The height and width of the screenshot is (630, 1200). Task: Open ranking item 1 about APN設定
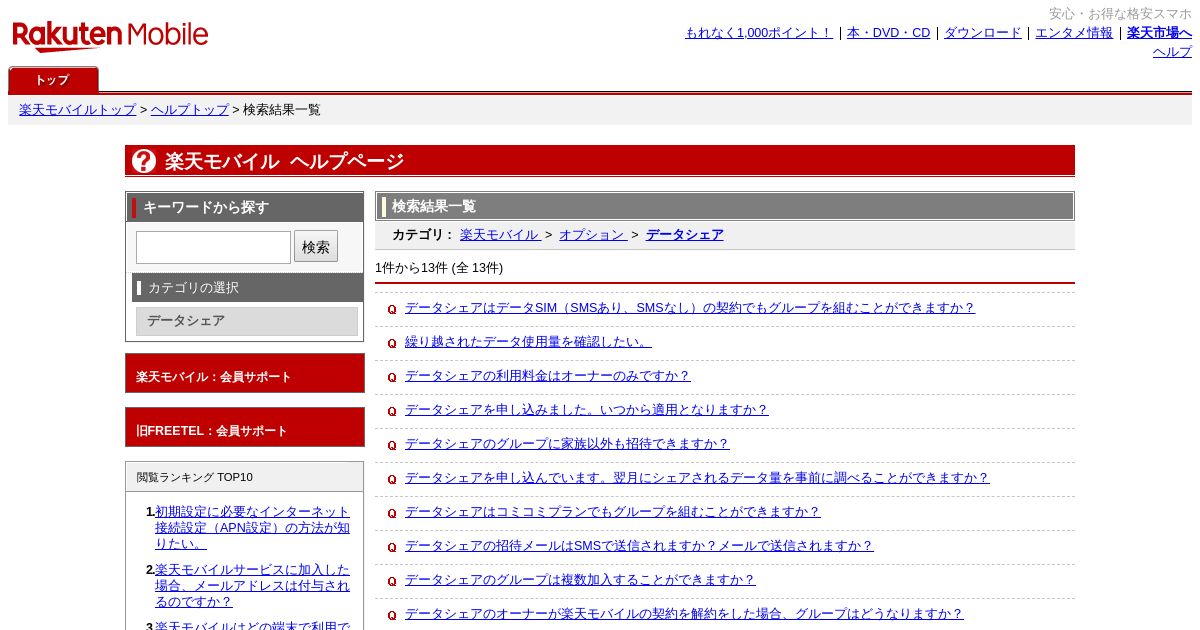[252, 528]
